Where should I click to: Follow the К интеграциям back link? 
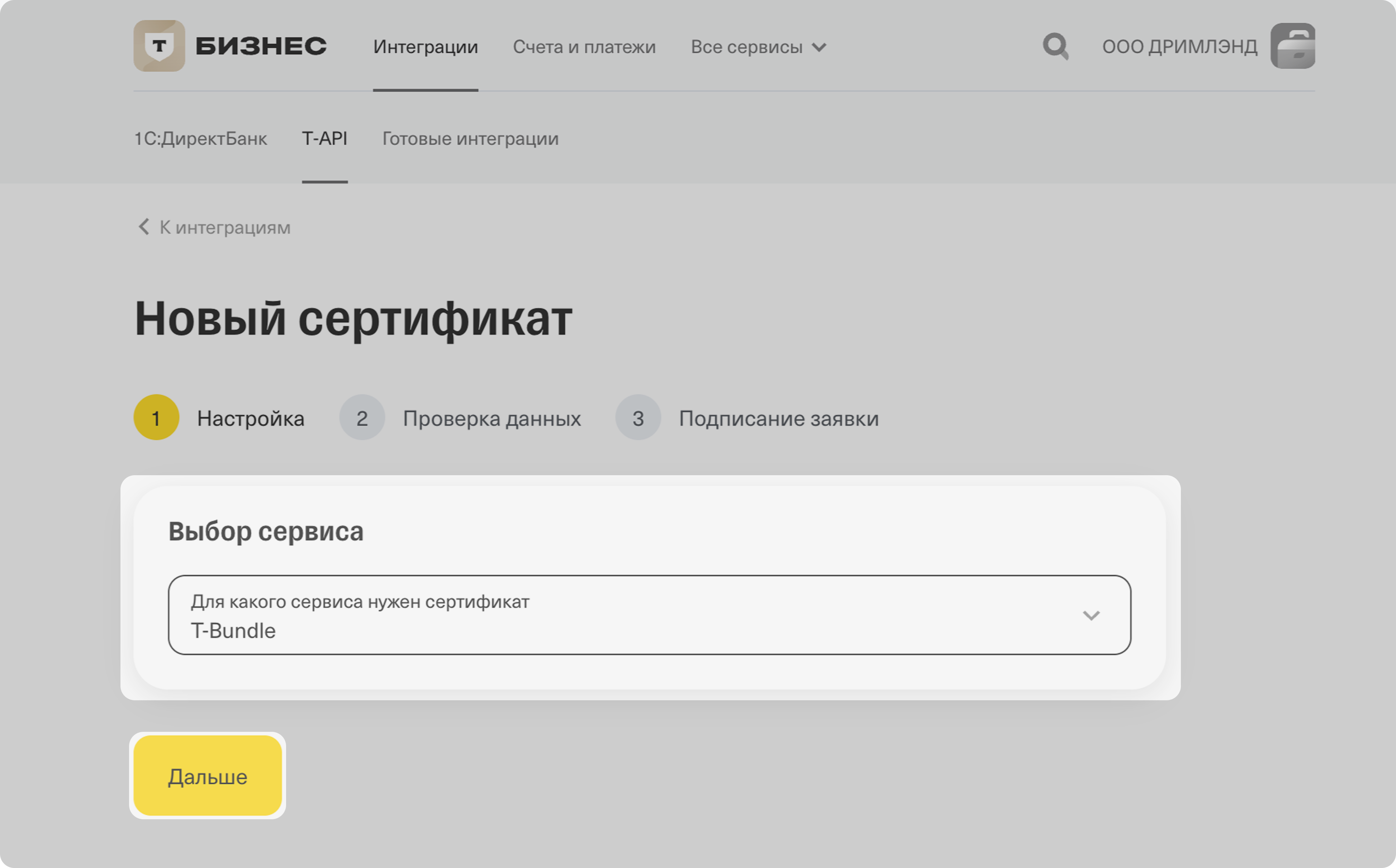(225, 227)
